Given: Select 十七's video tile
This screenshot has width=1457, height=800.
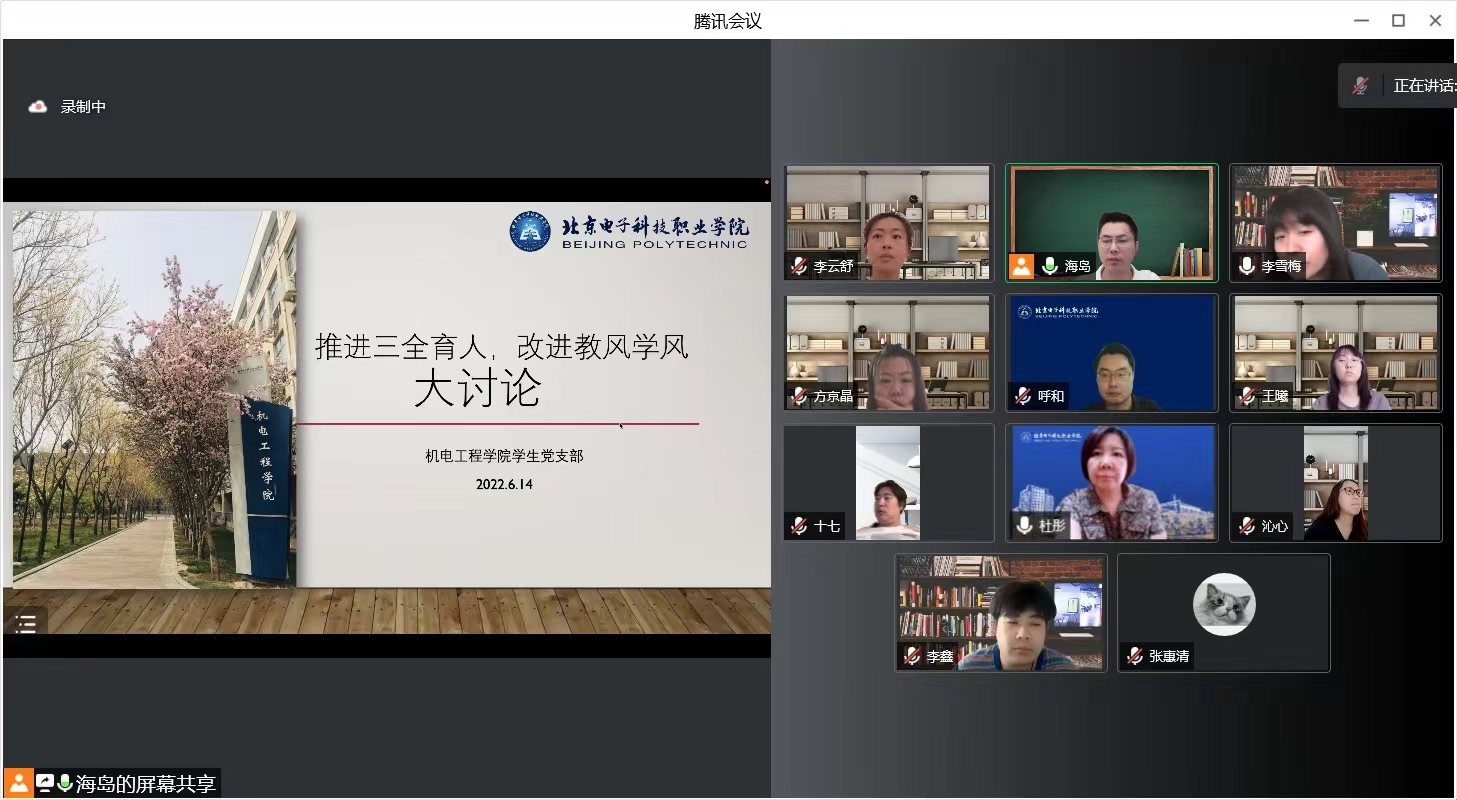Looking at the screenshot, I should (x=888, y=482).
